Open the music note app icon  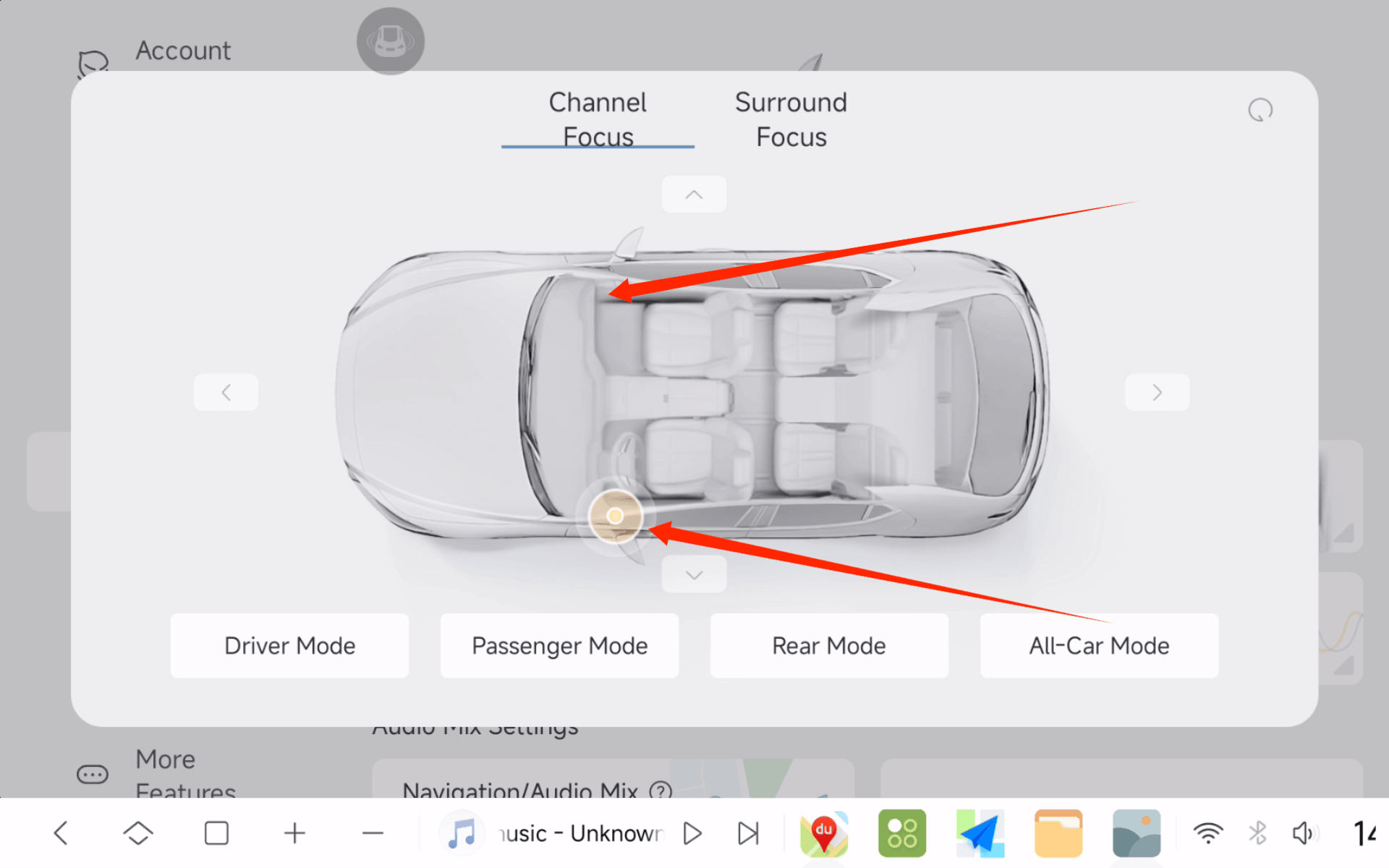462,833
